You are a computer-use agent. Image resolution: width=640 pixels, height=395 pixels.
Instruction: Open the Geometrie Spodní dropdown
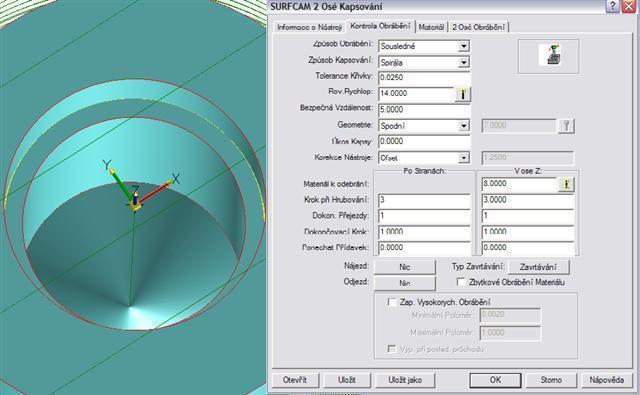tap(463, 126)
